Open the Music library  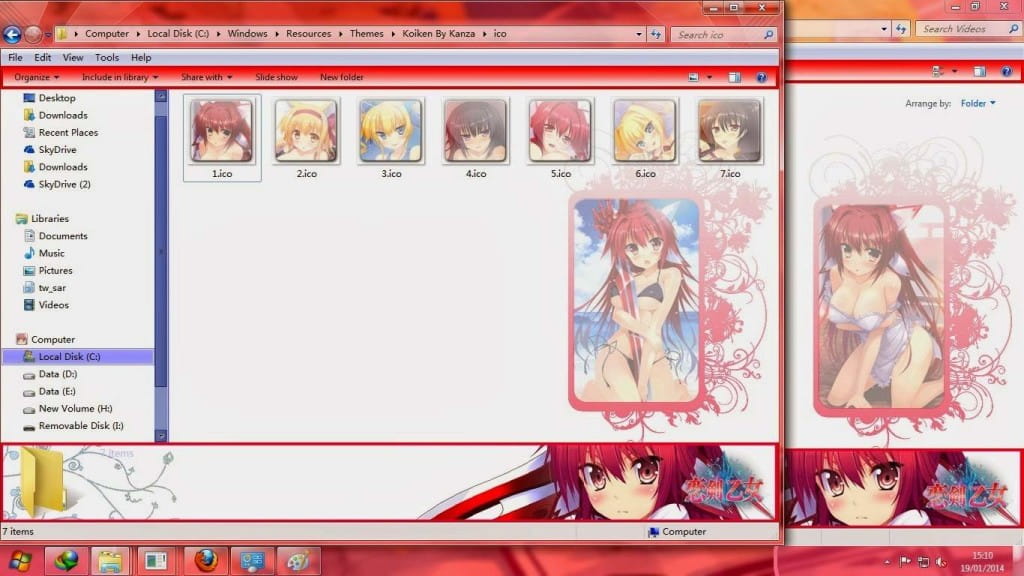(x=44, y=253)
